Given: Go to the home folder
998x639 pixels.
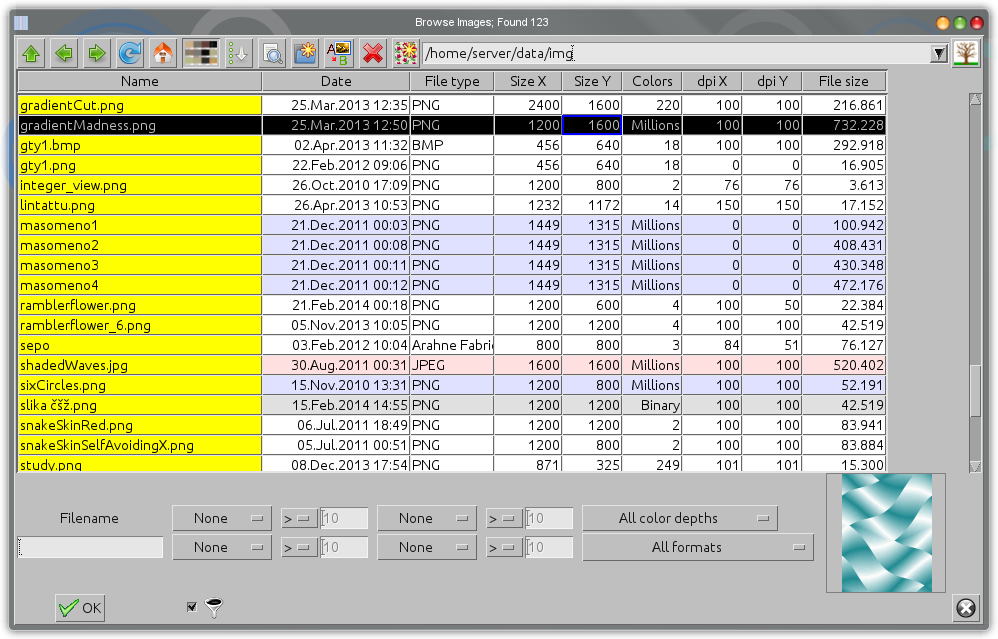Looking at the screenshot, I should coord(163,53).
